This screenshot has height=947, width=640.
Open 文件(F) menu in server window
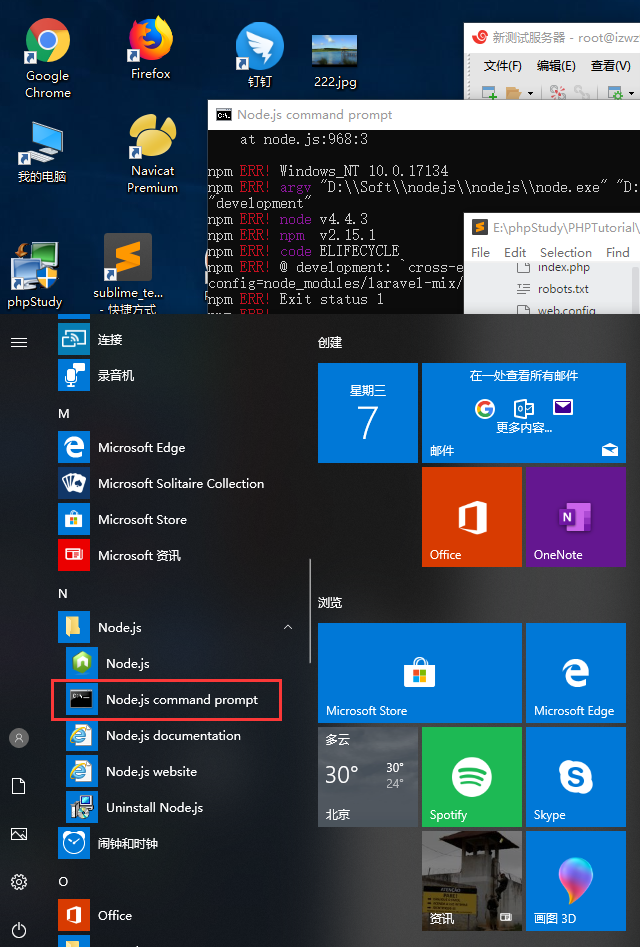pos(502,65)
